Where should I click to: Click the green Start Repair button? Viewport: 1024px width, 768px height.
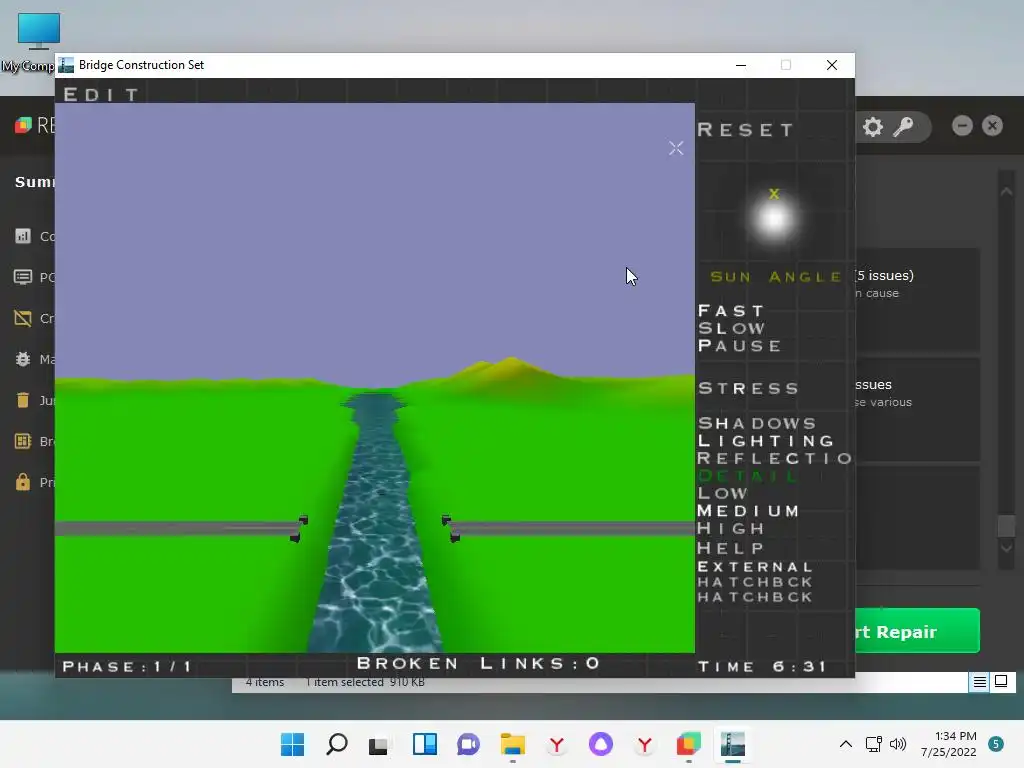coord(917,631)
